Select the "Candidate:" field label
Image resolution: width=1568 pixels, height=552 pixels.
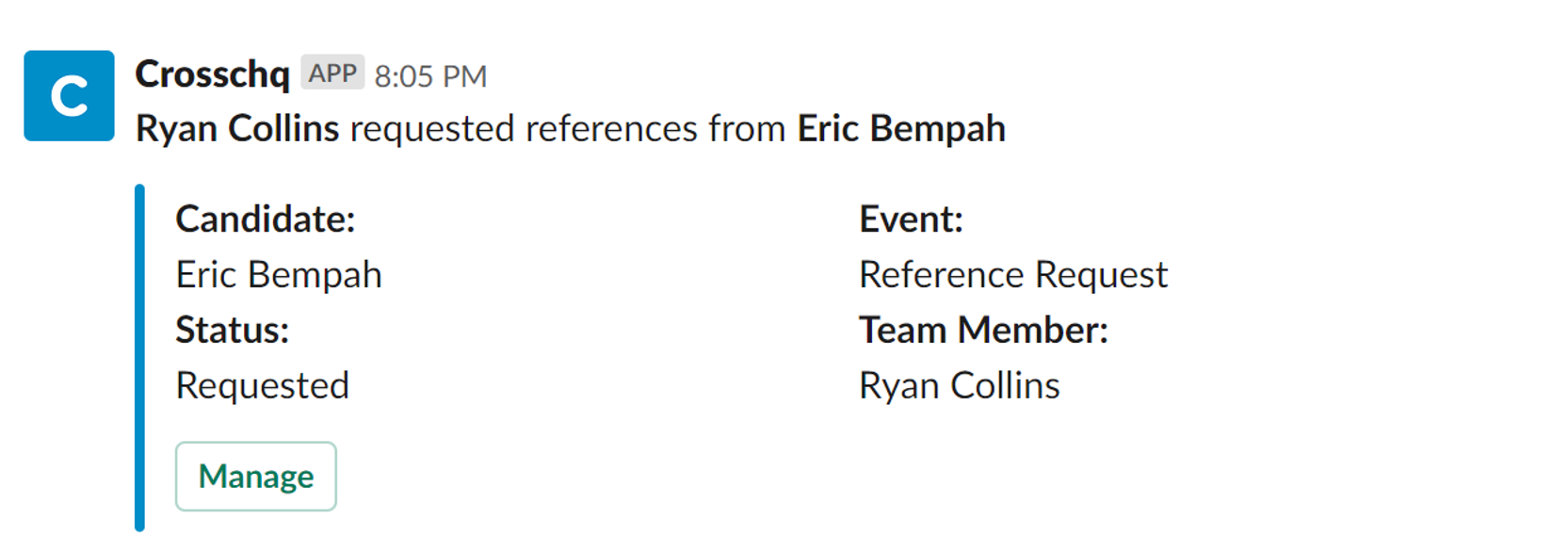pos(266,219)
